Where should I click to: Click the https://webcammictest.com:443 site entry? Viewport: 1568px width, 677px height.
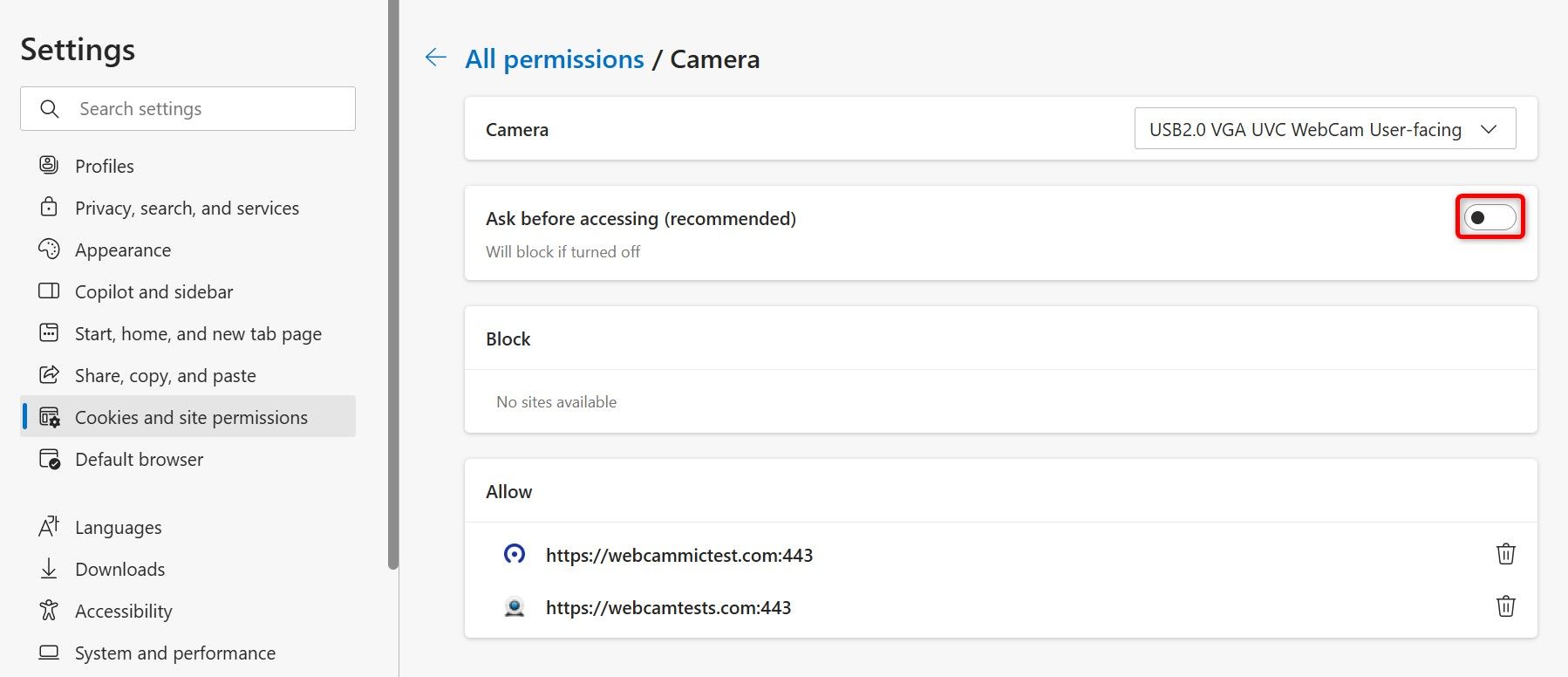[x=678, y=555]
